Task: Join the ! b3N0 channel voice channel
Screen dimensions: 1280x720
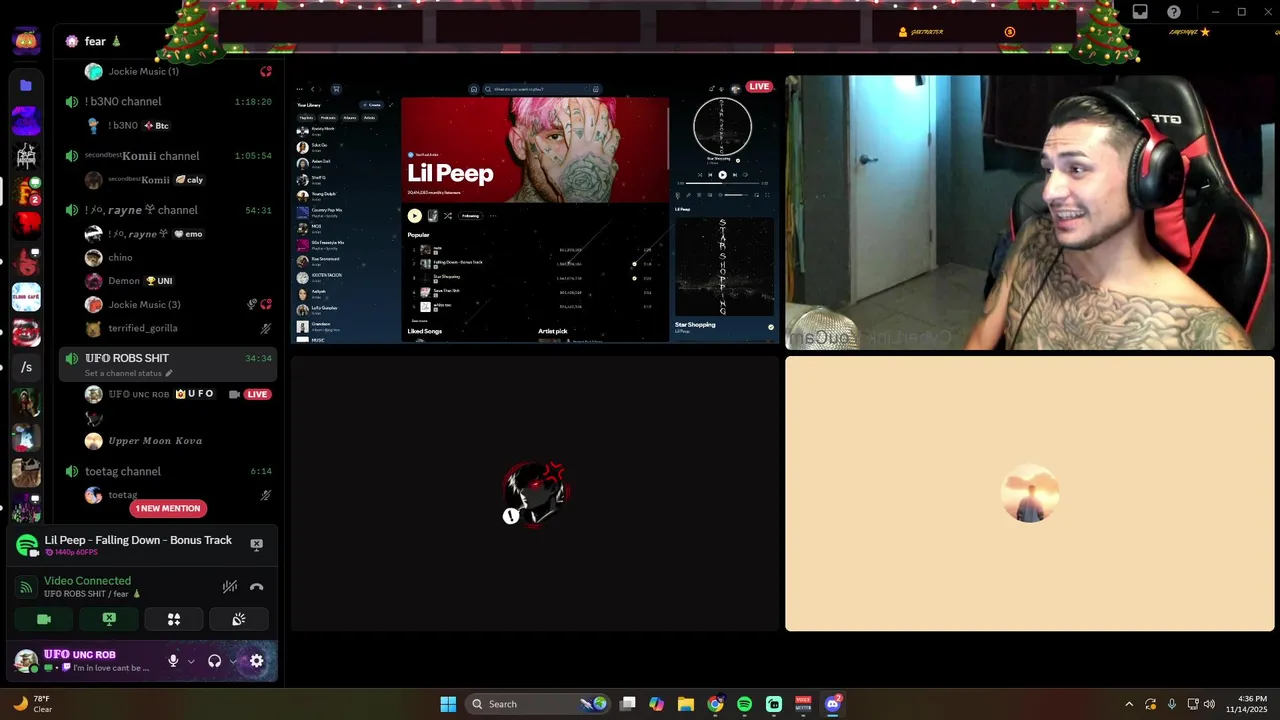Action: 168,101
